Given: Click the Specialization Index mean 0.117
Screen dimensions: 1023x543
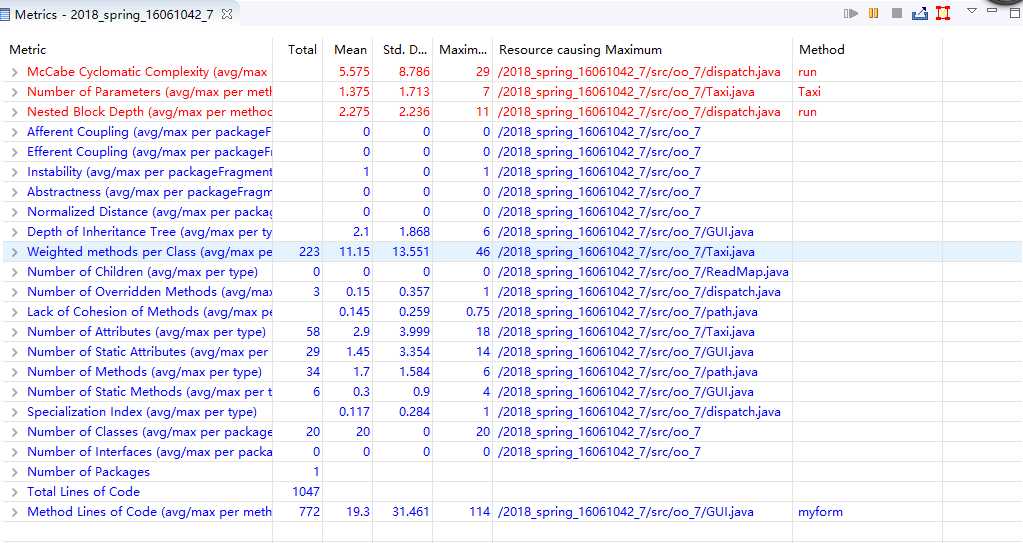Looking at the screenshot, I should pyautogui.click(x=354, y=412).
